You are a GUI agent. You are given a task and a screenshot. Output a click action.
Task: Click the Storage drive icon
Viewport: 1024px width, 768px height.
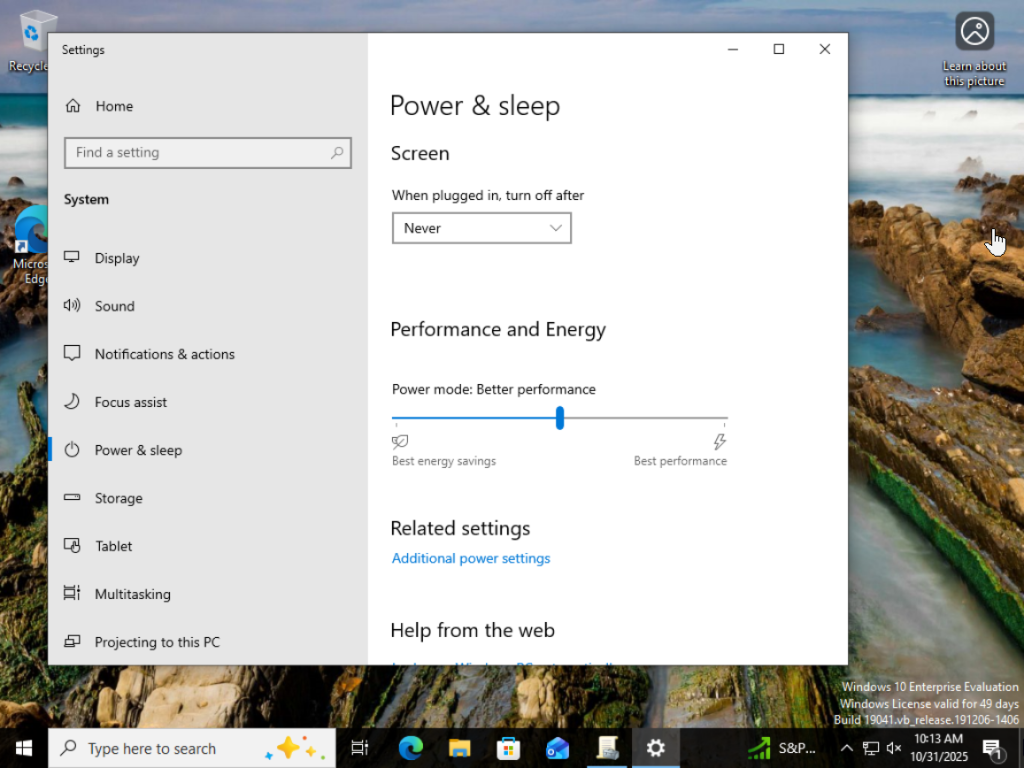[x=72, y=498]
